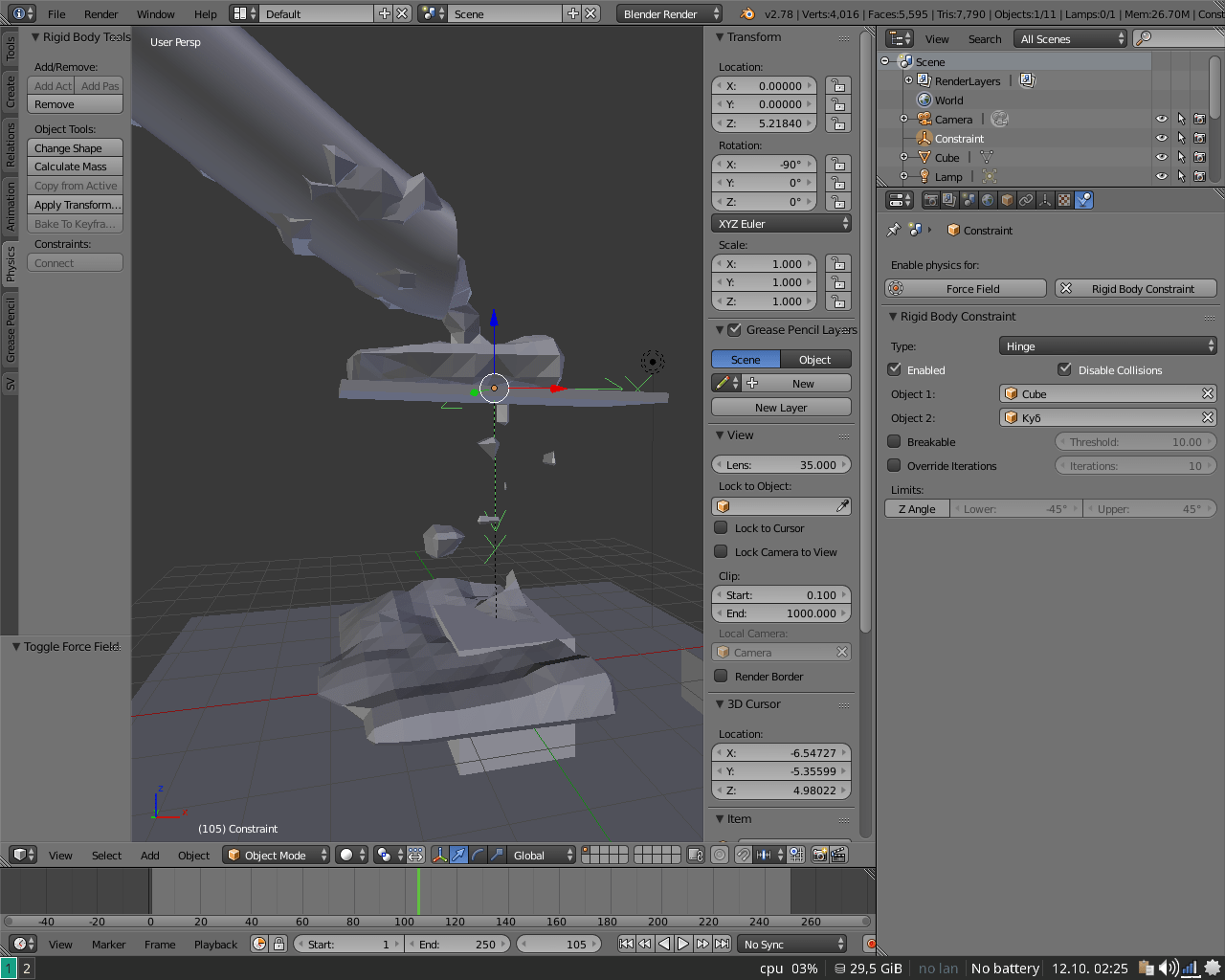Open the Global transform orientation dropdown
The height and width of the screenshot is (980, 1225).
(541, 855)
